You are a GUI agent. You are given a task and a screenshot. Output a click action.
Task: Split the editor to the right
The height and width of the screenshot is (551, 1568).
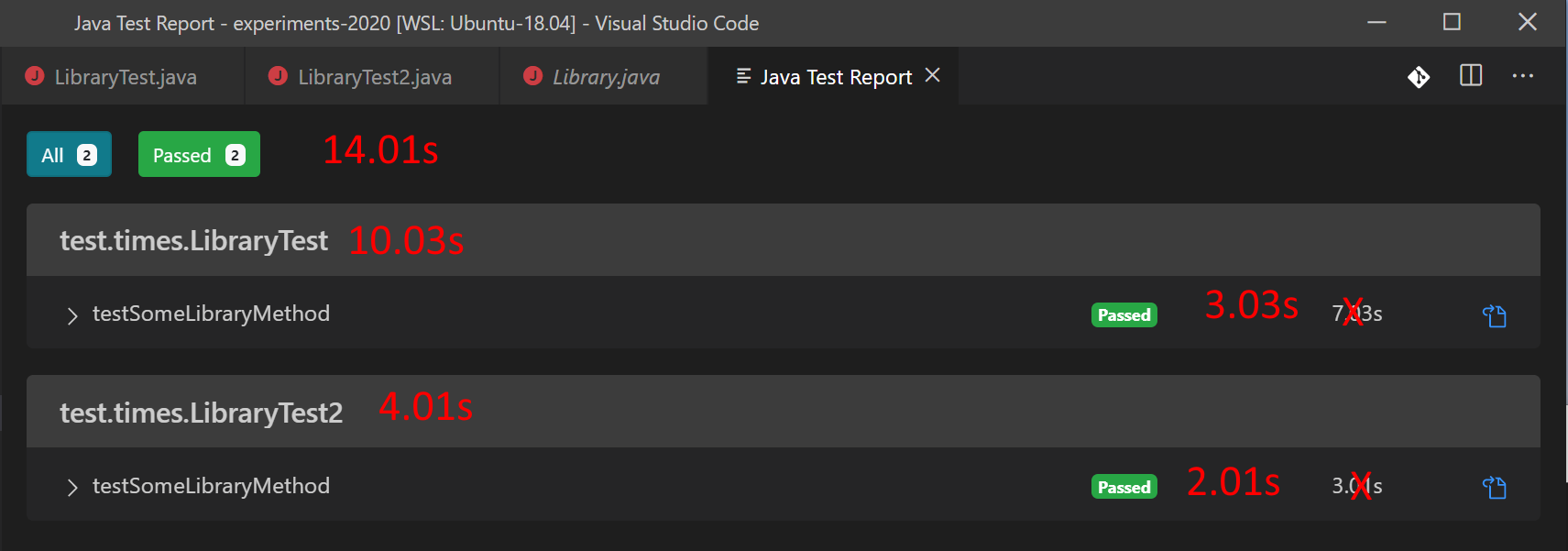[x=1471, y=76]
